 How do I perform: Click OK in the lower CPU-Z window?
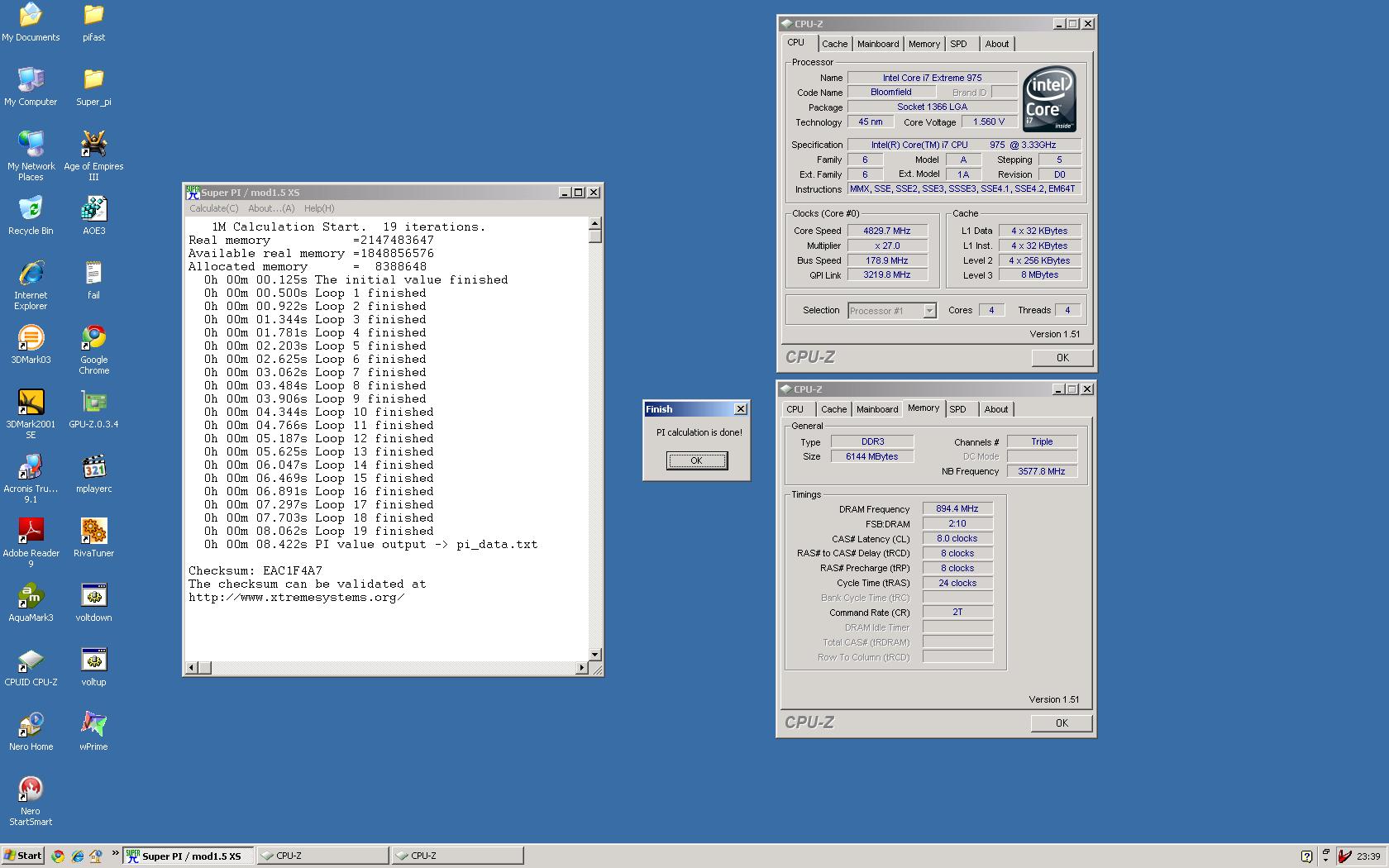click(1062, 723)
